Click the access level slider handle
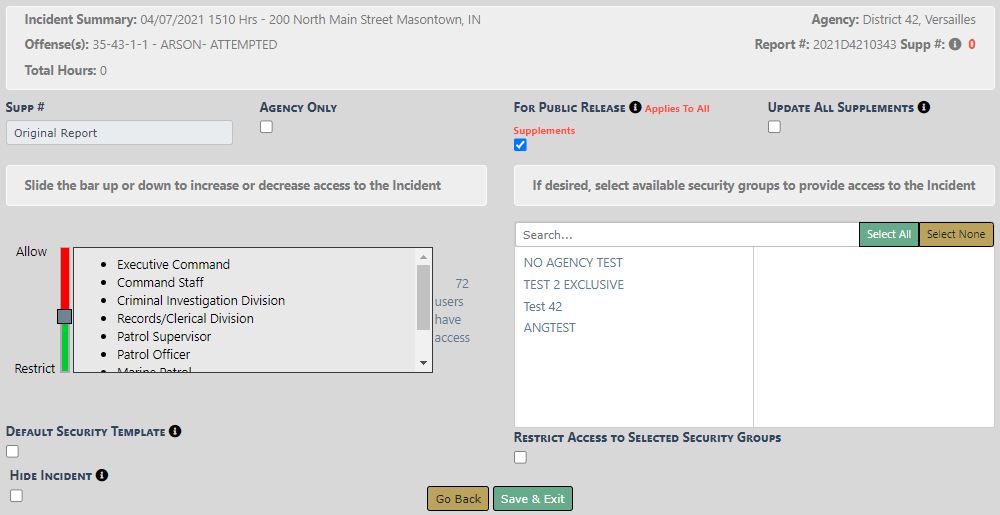 pos(64,316)
